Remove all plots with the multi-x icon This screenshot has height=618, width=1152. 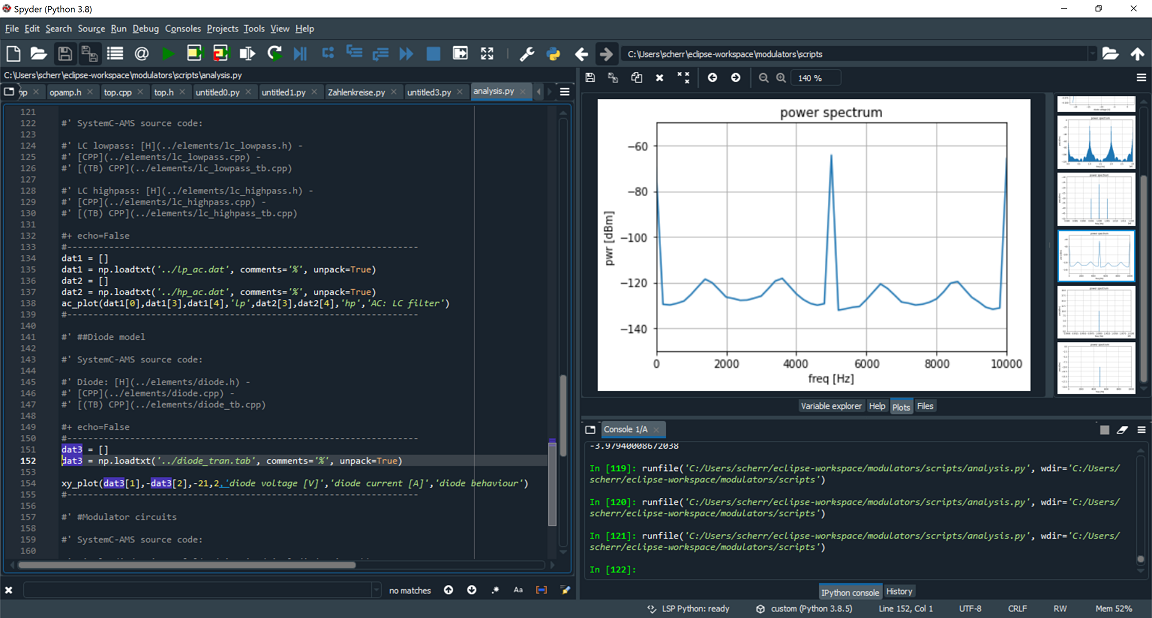coord(683,77)
